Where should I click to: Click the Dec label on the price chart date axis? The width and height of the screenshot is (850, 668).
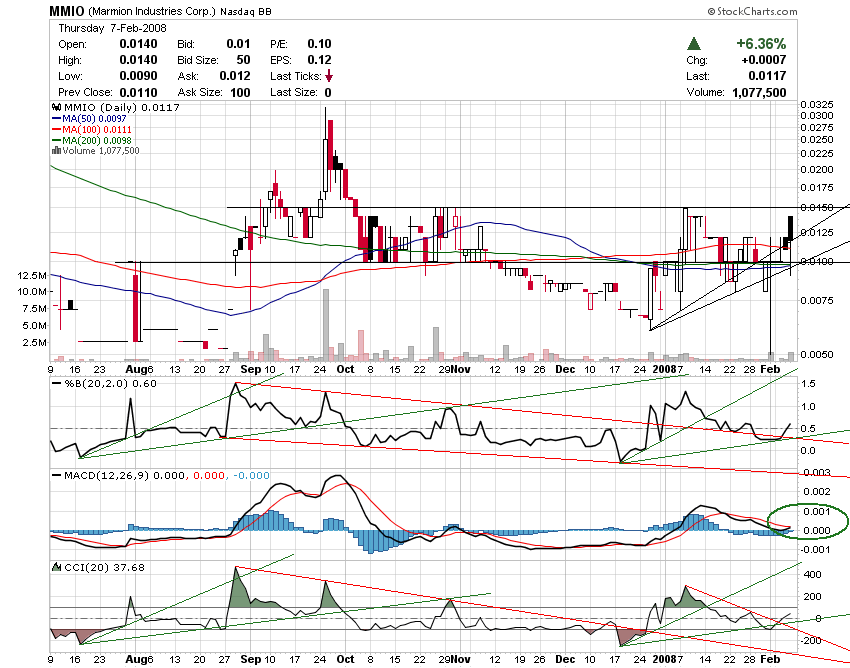point(565,369)
